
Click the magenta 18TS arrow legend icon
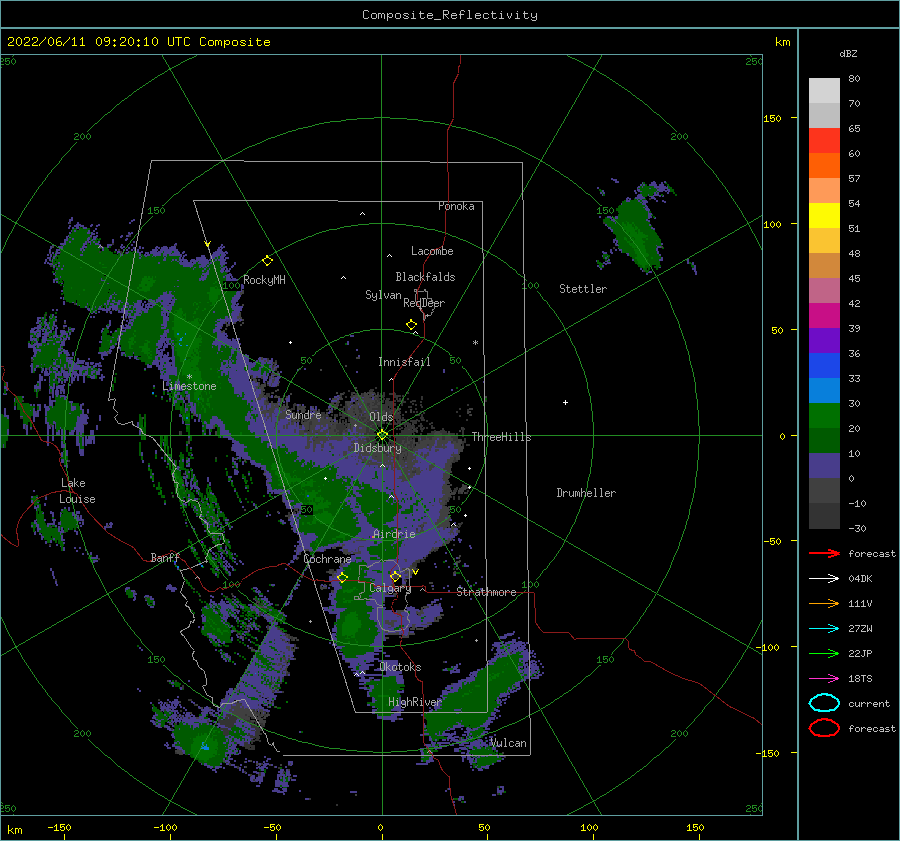(824, 679)
